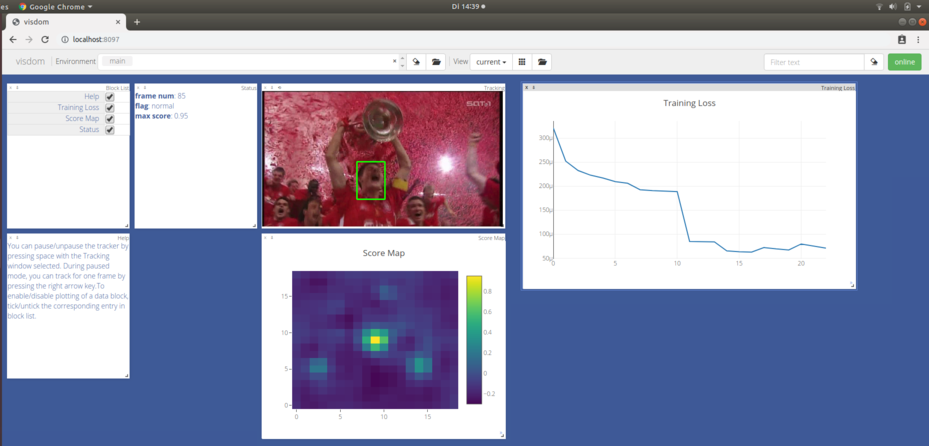
Task: Open the View 'current' dropdown
Action: pyautogui.click(x=490, y=62)
